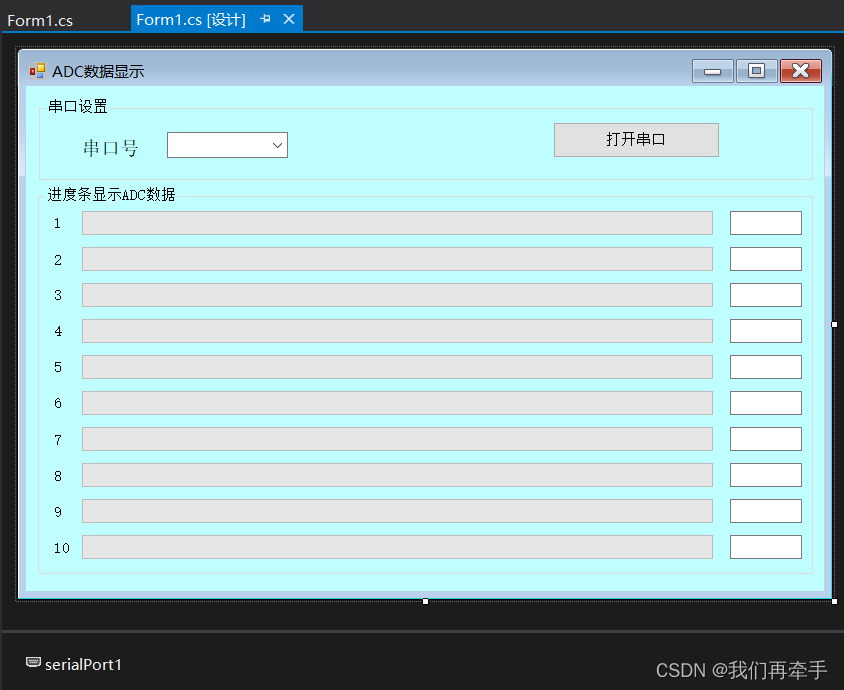Select progress bar for channel 2
Image resolution: width=844 pixels, height=690 pixels.
pos(397,259)
